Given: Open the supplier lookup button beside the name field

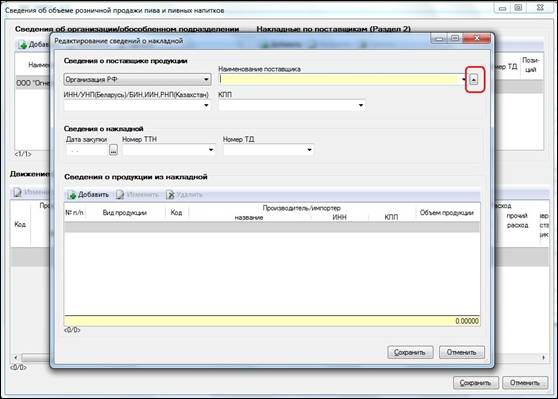Looking at the screenshot, I should click(473, 80).
